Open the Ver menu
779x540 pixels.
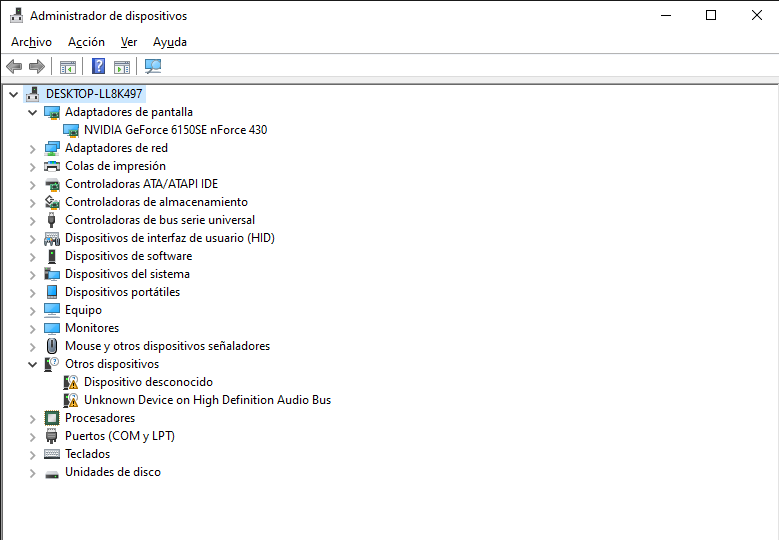tap(129, 42)
